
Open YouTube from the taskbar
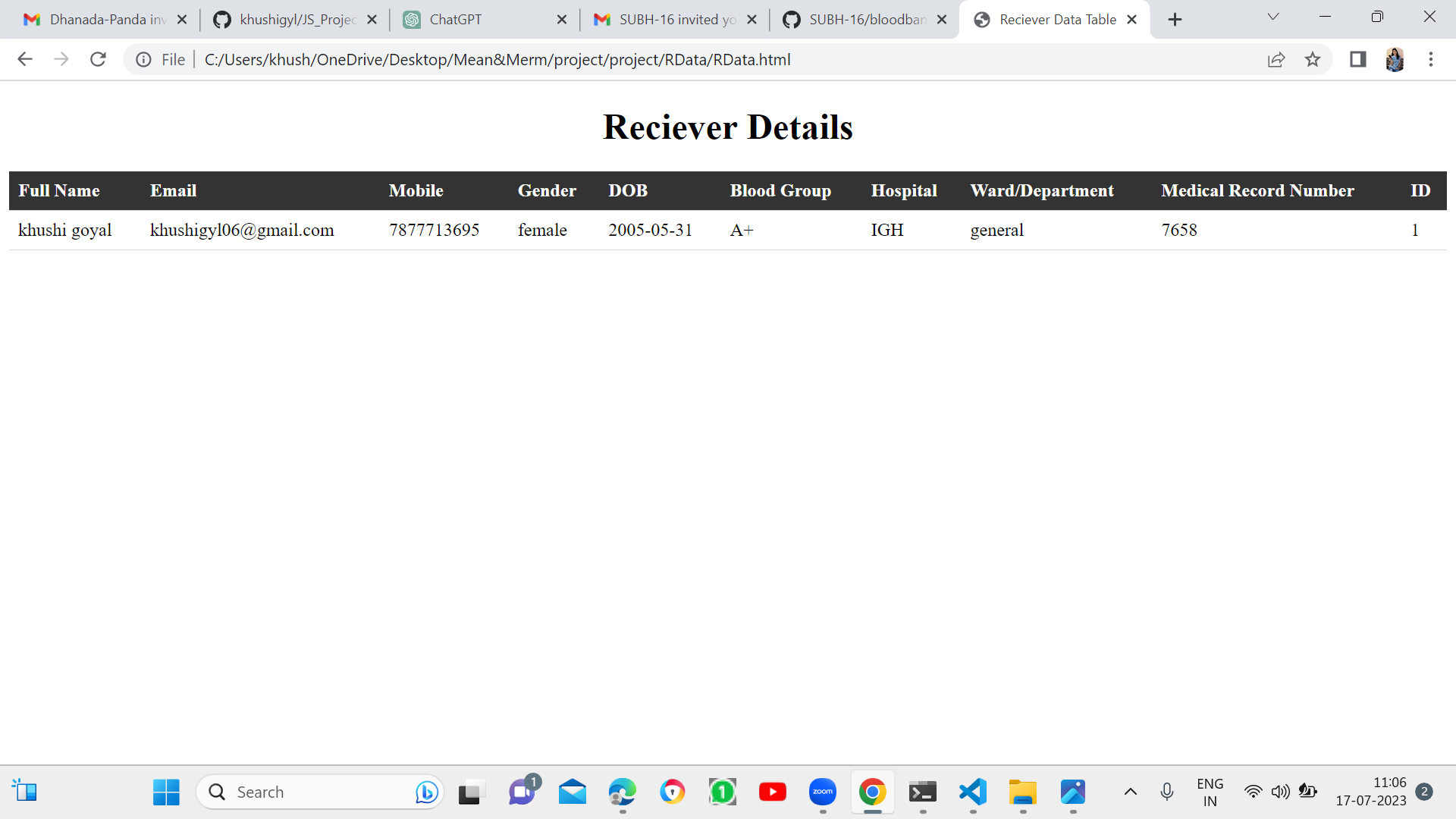[773, 792]
